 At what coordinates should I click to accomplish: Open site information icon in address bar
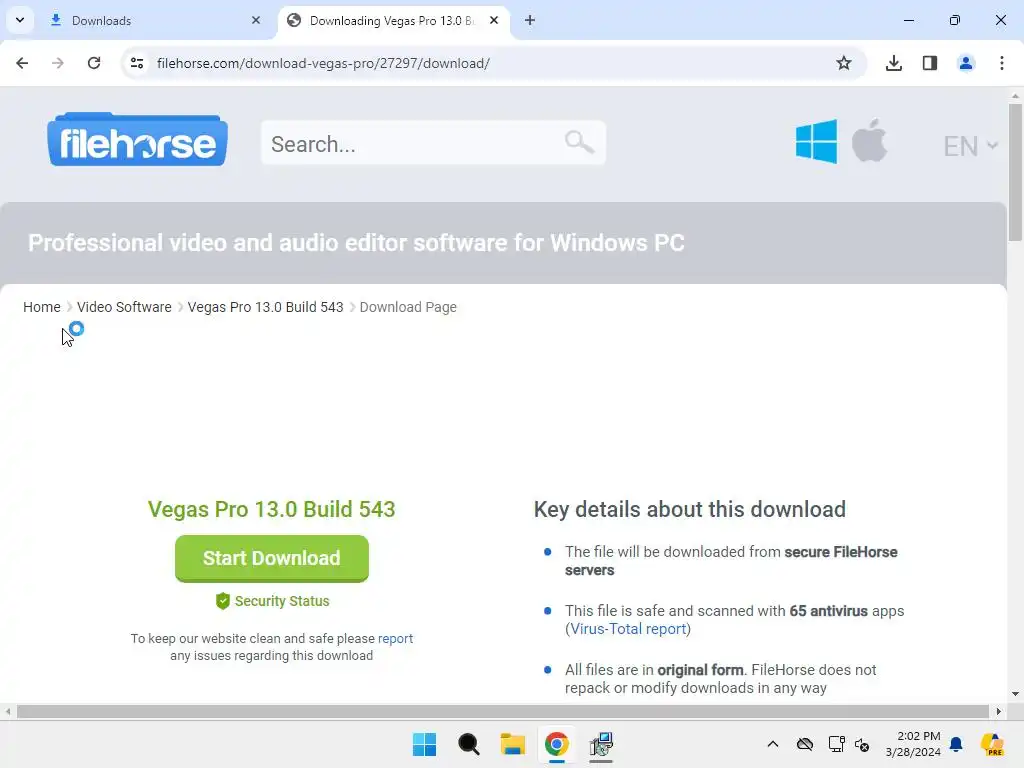pos(136,63)
